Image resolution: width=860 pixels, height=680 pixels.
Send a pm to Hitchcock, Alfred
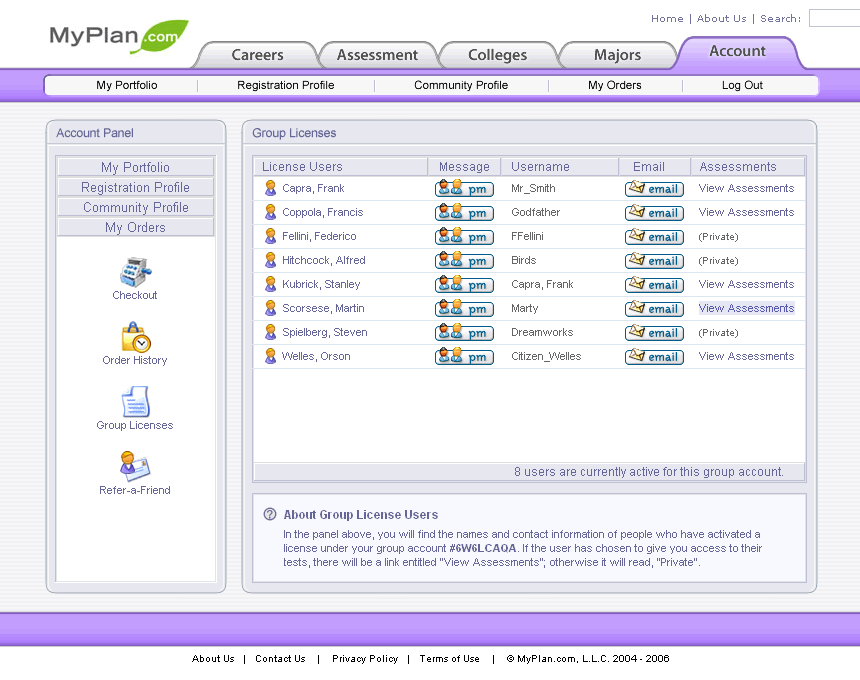464,261
